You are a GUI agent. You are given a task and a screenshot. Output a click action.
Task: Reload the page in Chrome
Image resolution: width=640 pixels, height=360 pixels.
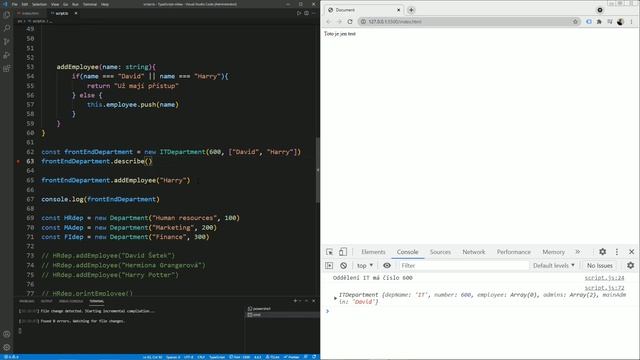click(350, 22)
